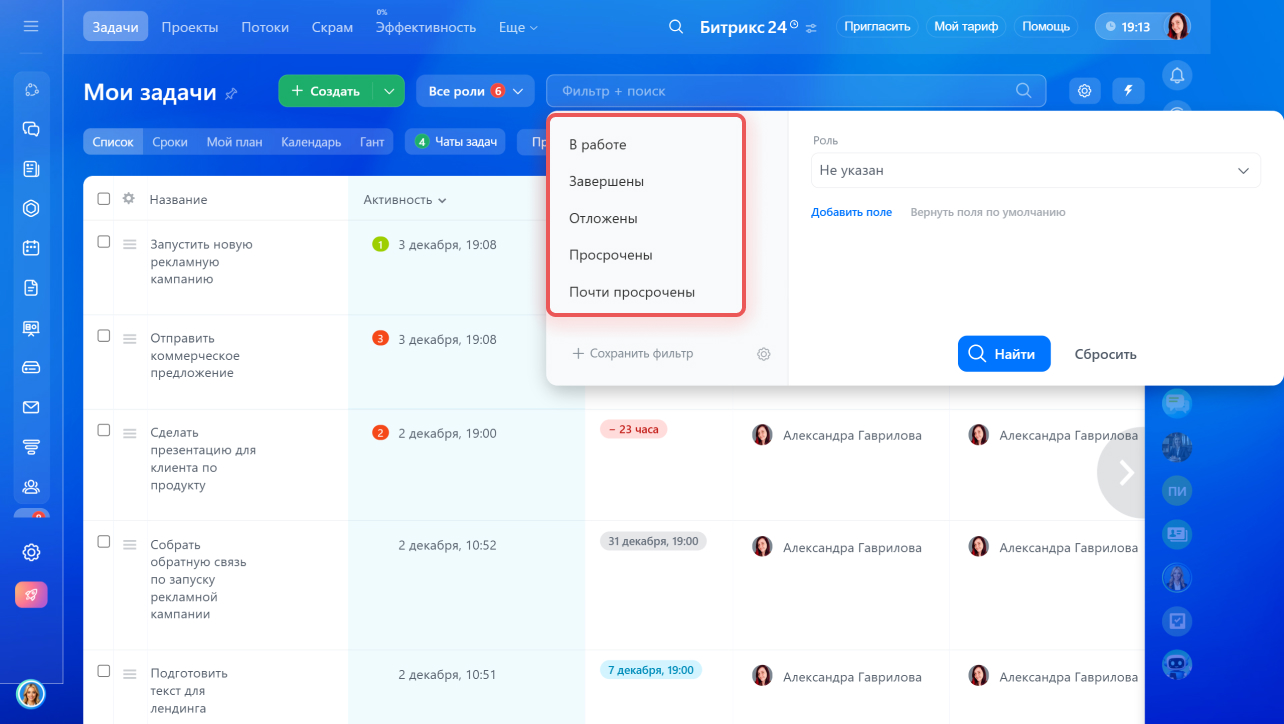Image resolution: width=1284 pixels, height=724 pixels.
Task: Click into the Фильтр + поиск field
Action: (780, 91)
